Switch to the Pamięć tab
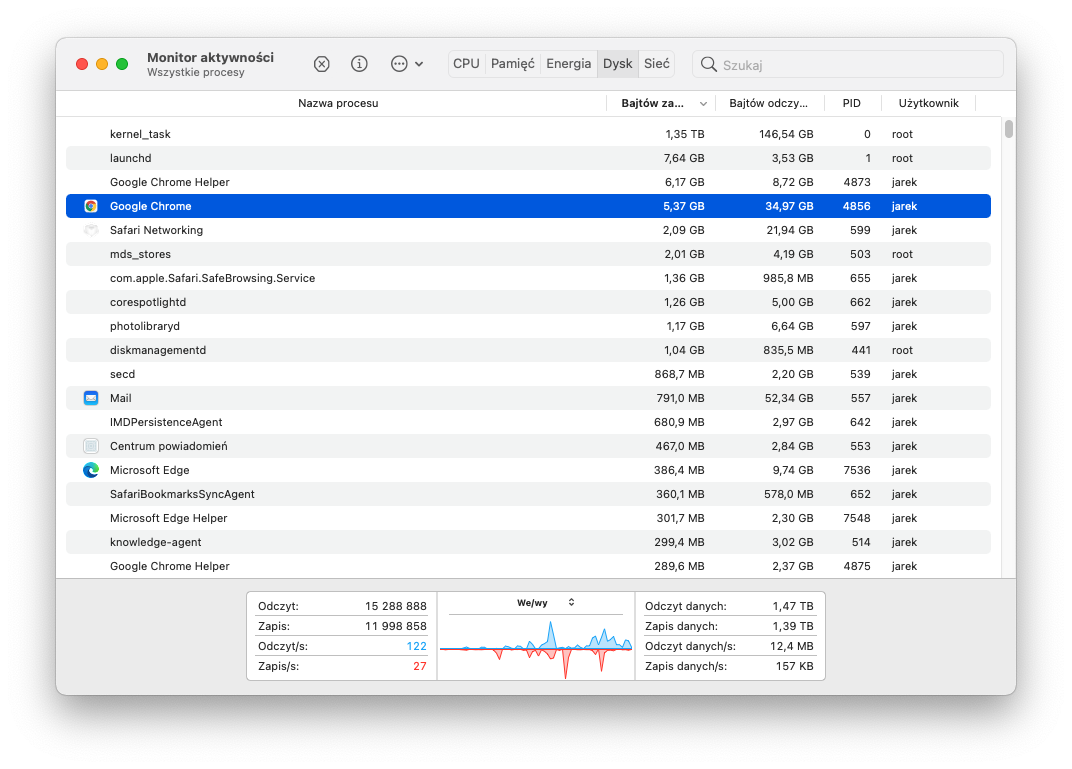1072x769 pixels. click(513, 64)
